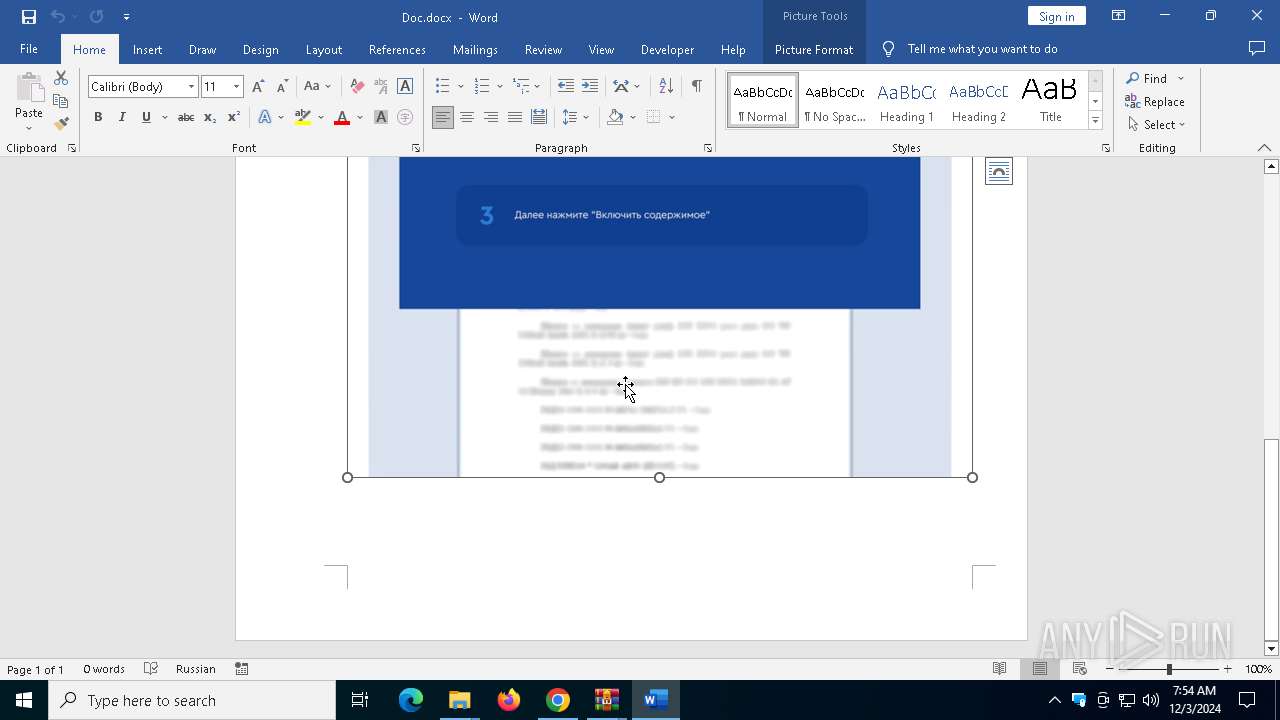The height and width of the screenshot is (720, 1280).
Task: Toggle underline formatting
Action: pos(146,117)
